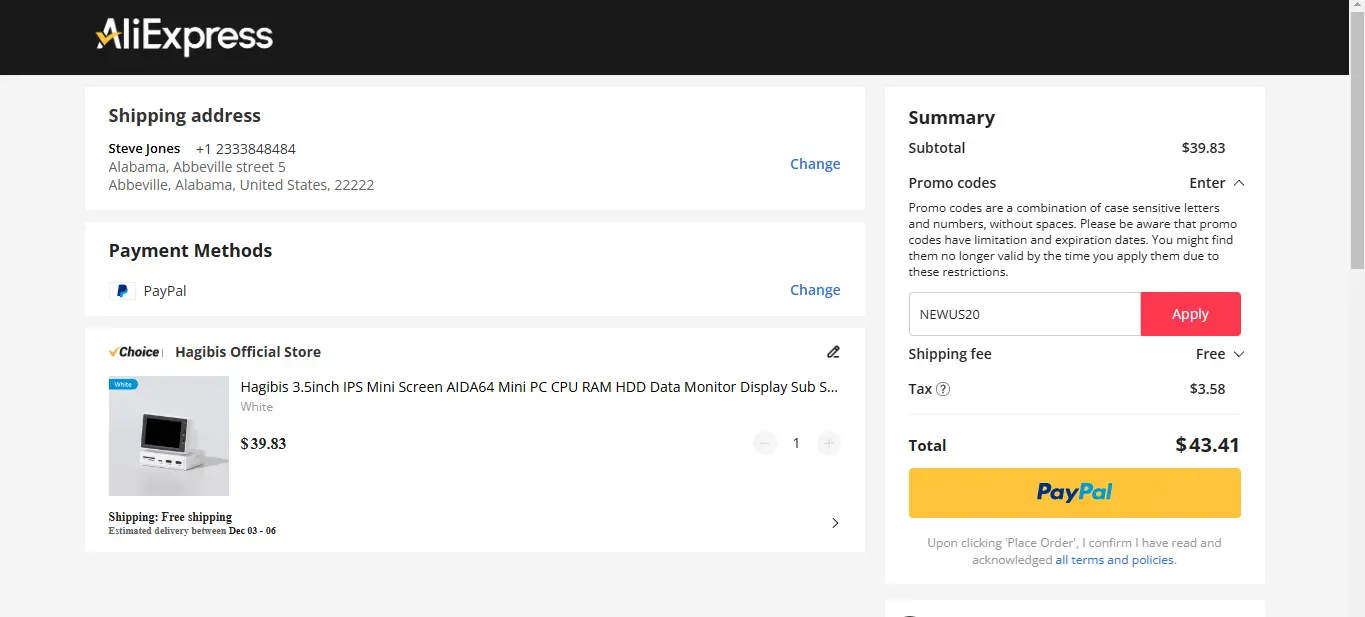
Task: Select the recipient name Steve Jones
Action: point(144,149)
